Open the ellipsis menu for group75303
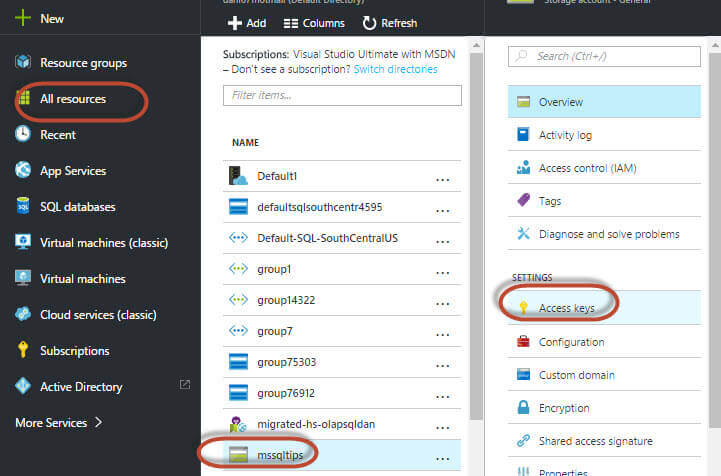The height and width of the screenshot is (476, 721). [442, 366]
